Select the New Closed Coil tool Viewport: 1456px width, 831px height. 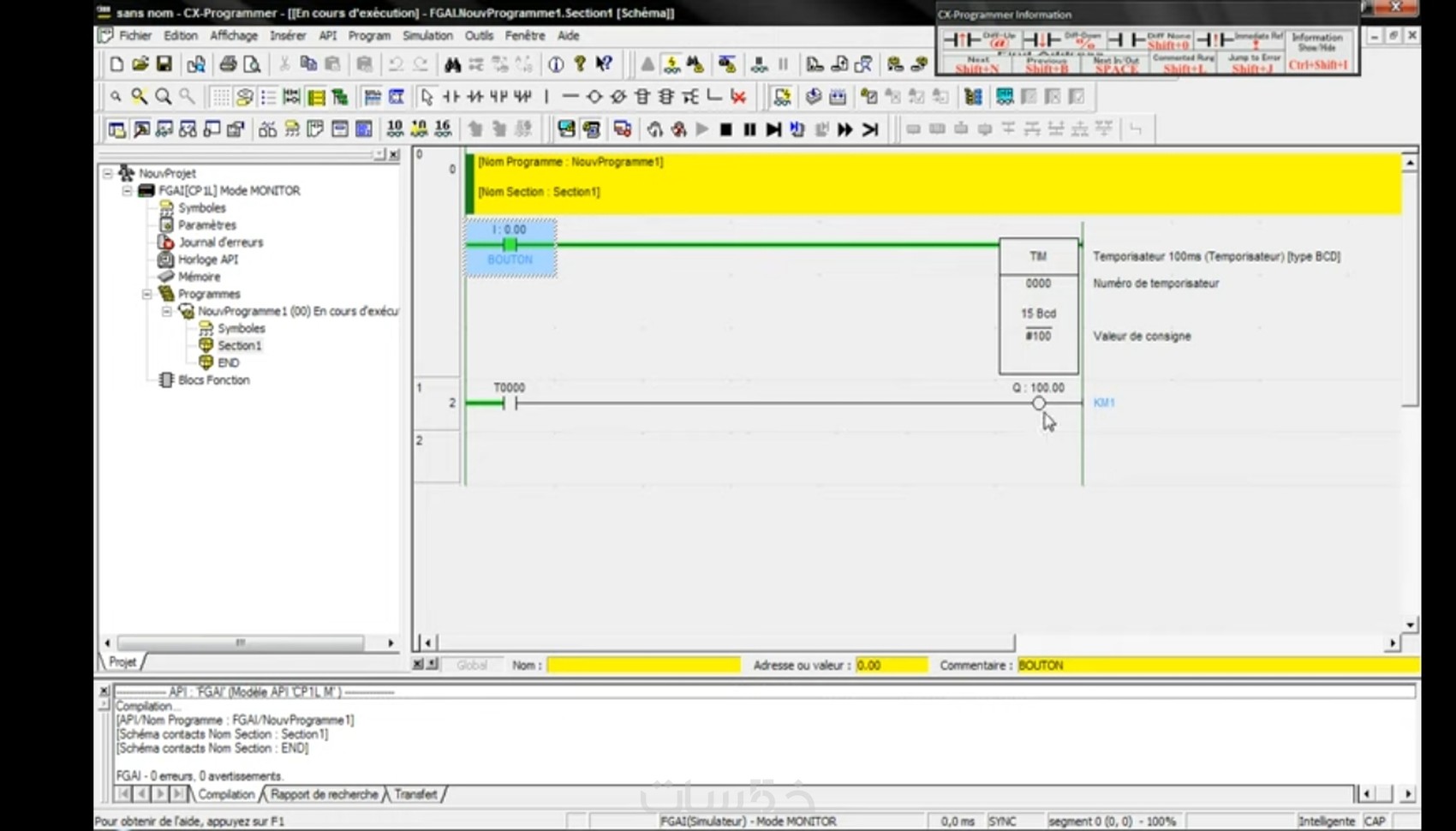pyautogui.click(x=618, y=97)
